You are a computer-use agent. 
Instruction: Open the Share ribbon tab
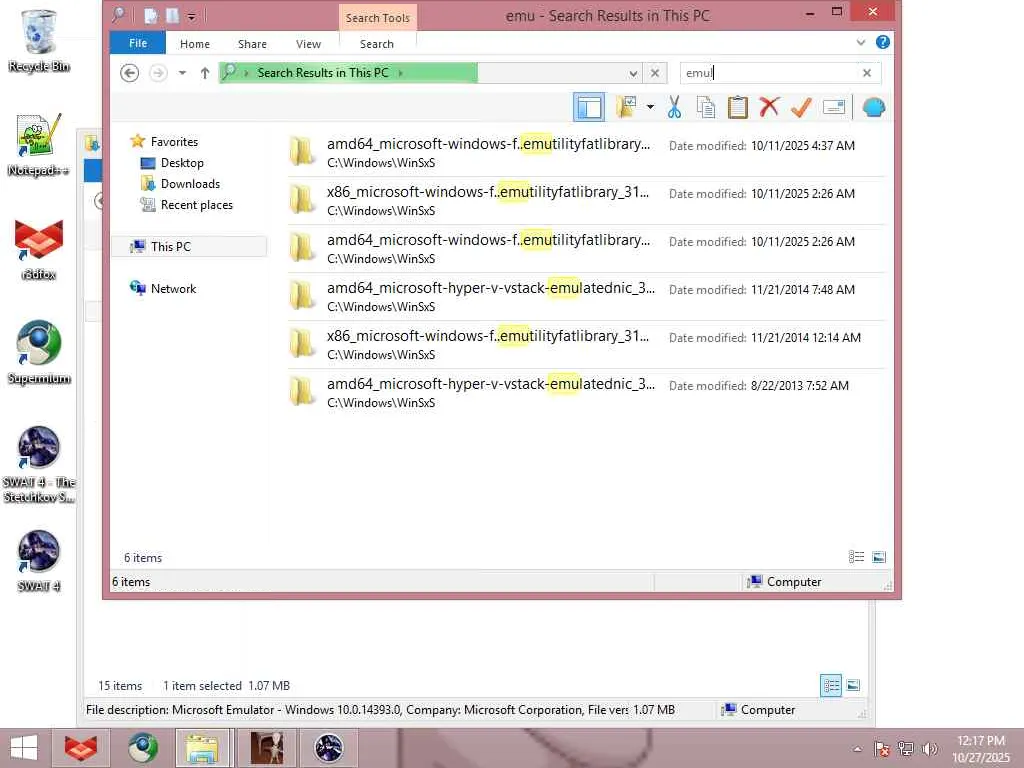click(x=252, y=44)
